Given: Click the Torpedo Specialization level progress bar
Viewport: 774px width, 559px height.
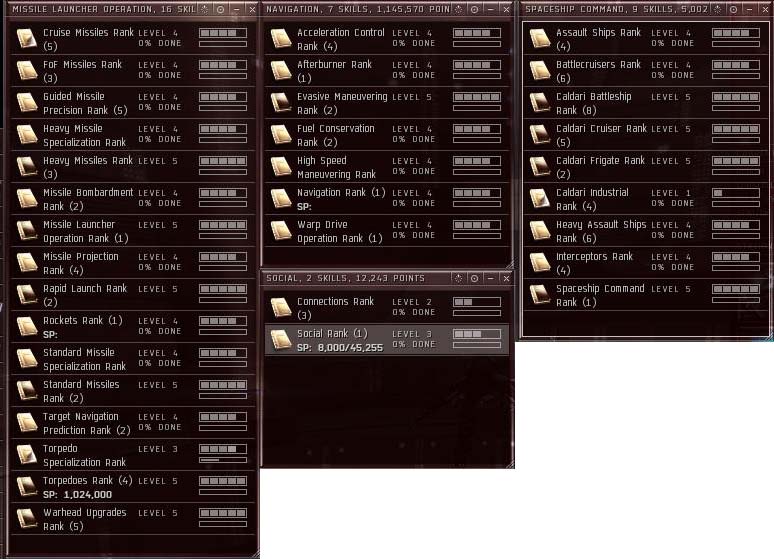Looking at the screenshot, I should [223, 449].
